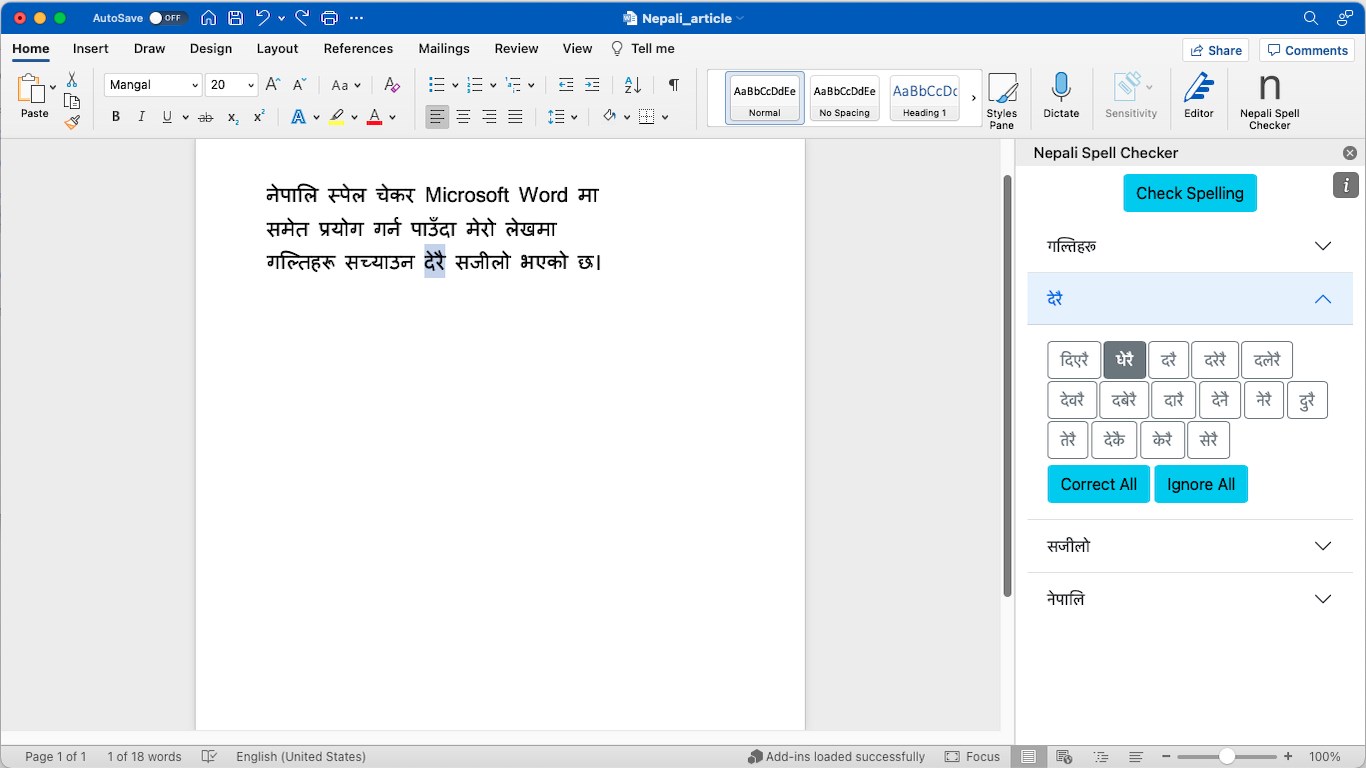
Task: Open the Insert tab
Action: pos(91,48)
